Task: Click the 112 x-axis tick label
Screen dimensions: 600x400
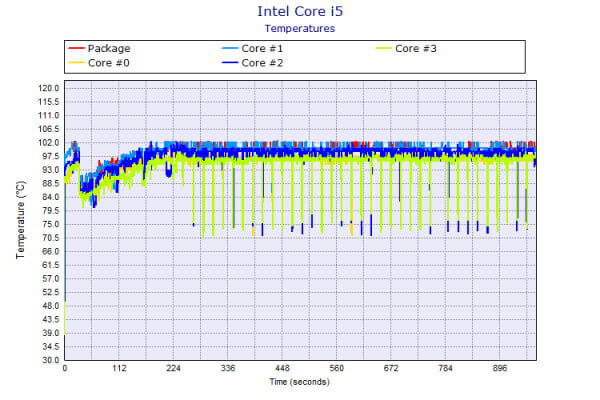Action: coord(119,369)
